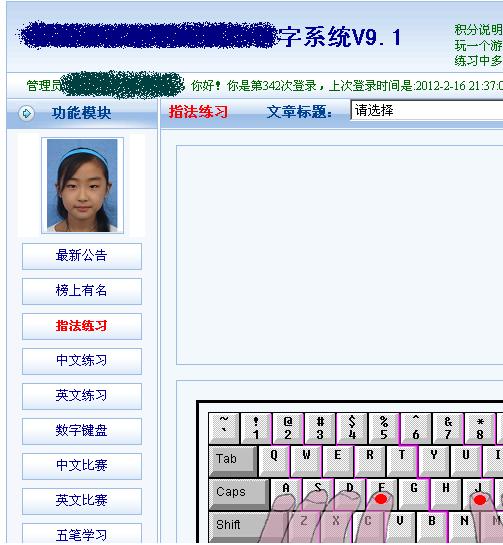Click the H key on virtual keyboard
Image resolution: width=503 pixels, height=545 pixels.
click(446, 494)
